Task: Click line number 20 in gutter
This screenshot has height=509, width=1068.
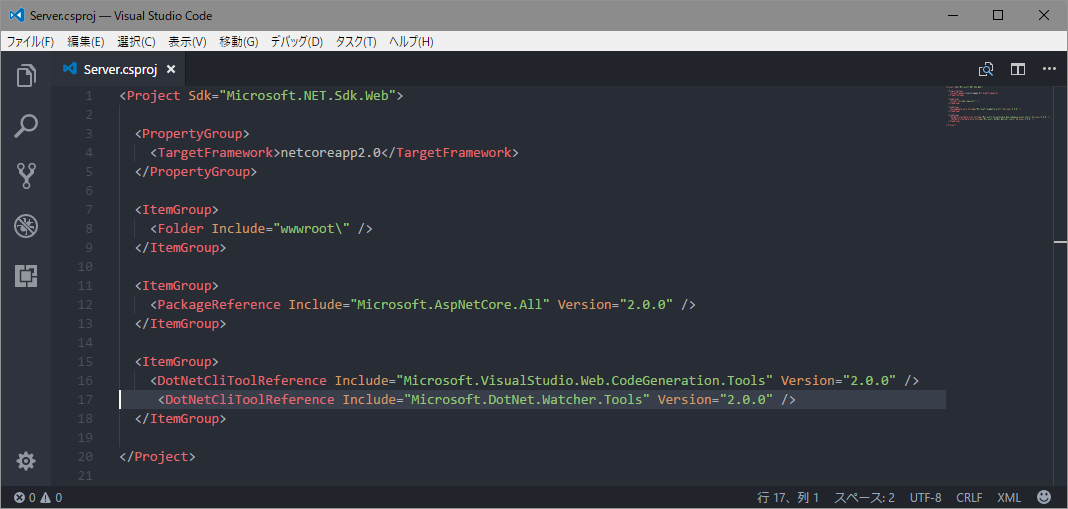Action: tap(85, 456)
